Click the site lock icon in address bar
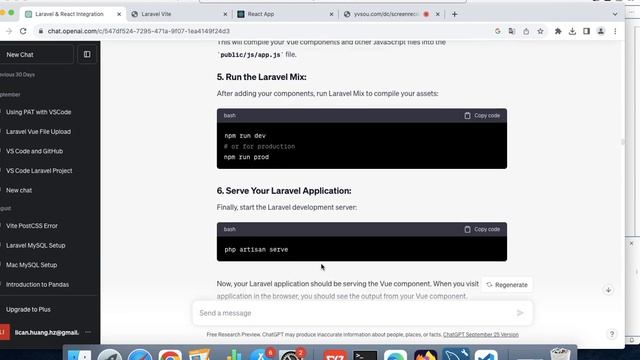This screenshot has width=640, height=360. click(x=40, y=31)
